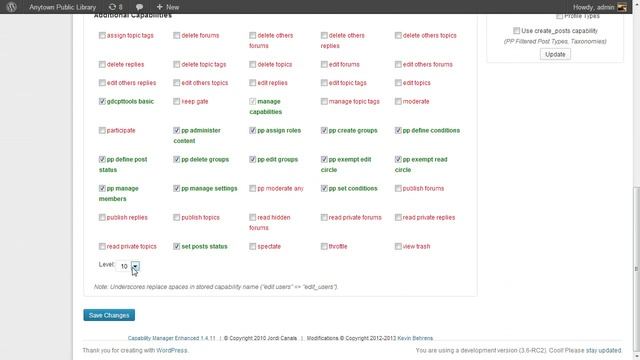Uncheck the pp assign roles box

click(253, 131)
